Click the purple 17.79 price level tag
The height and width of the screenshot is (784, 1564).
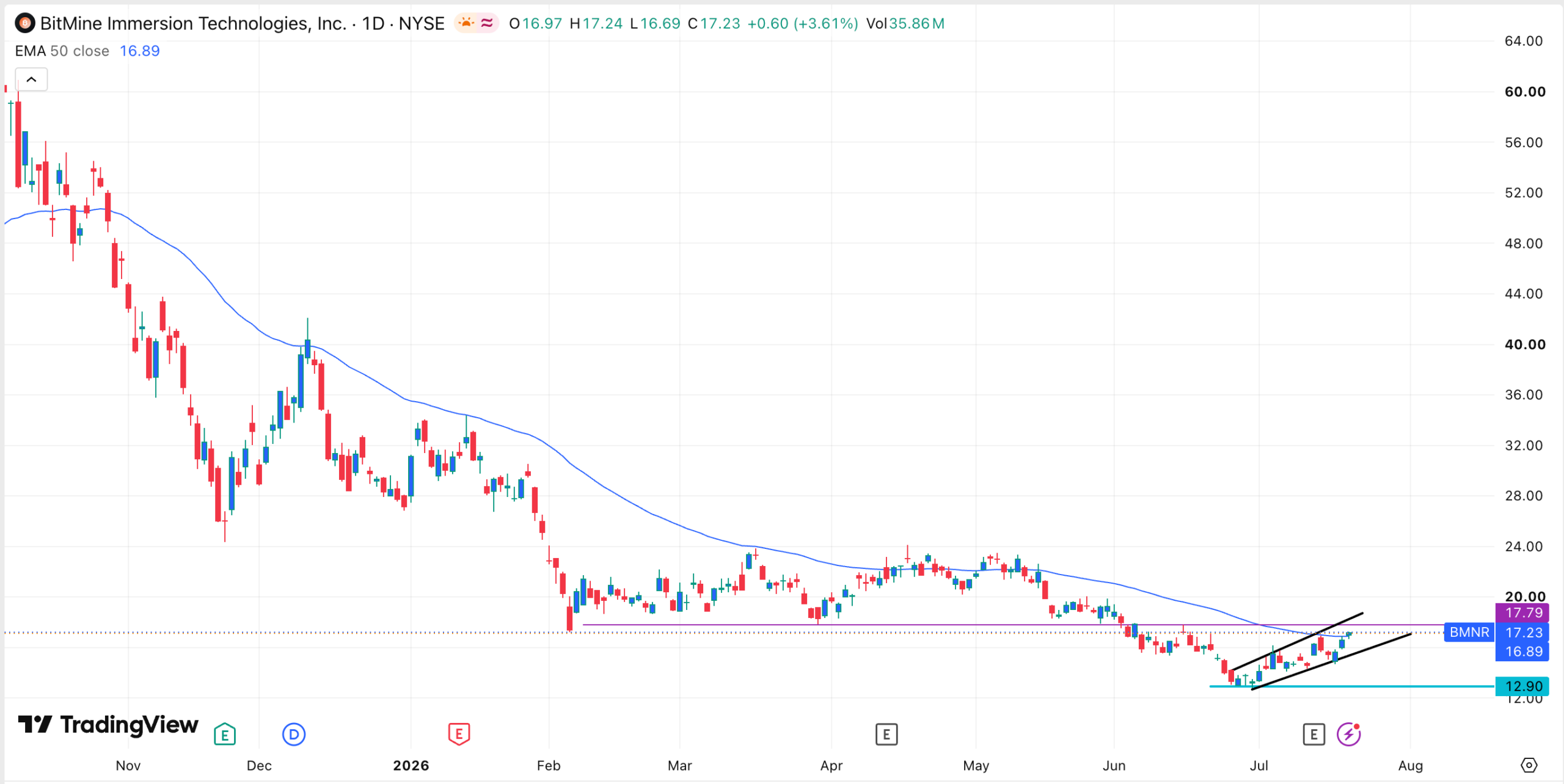[x=1523, y=612]
